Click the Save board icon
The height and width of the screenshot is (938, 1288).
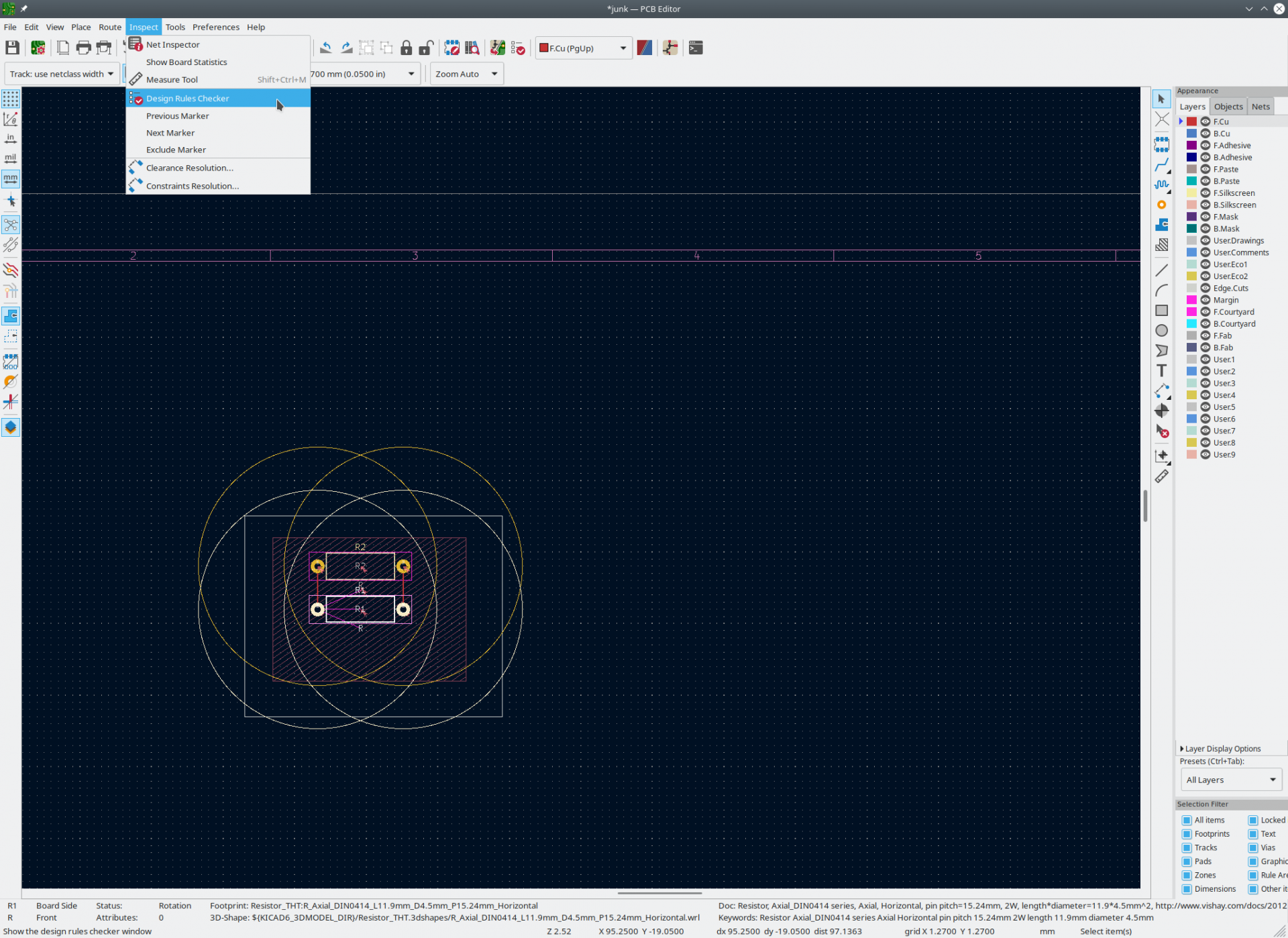[x=12, y=48]
